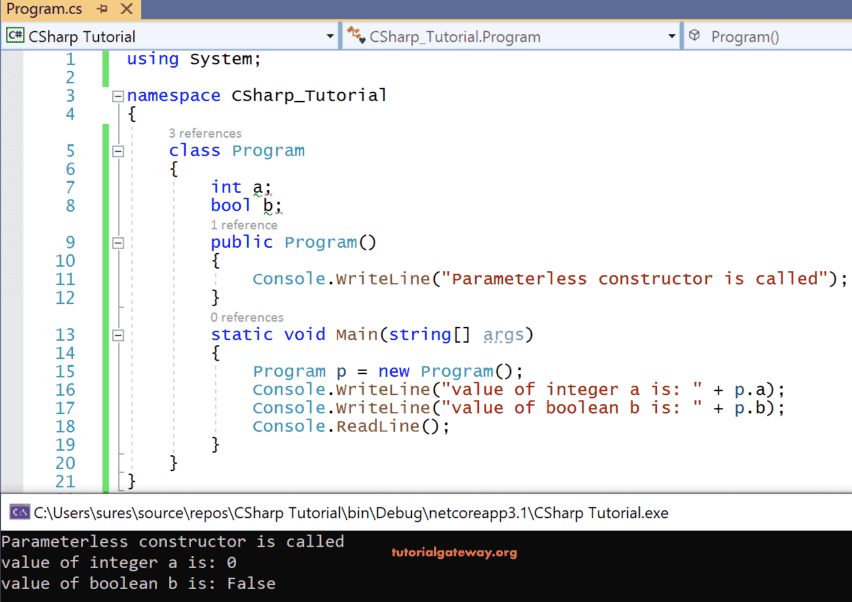Click line number 15 in the margin
852x602 pixels.
point(66,371)
